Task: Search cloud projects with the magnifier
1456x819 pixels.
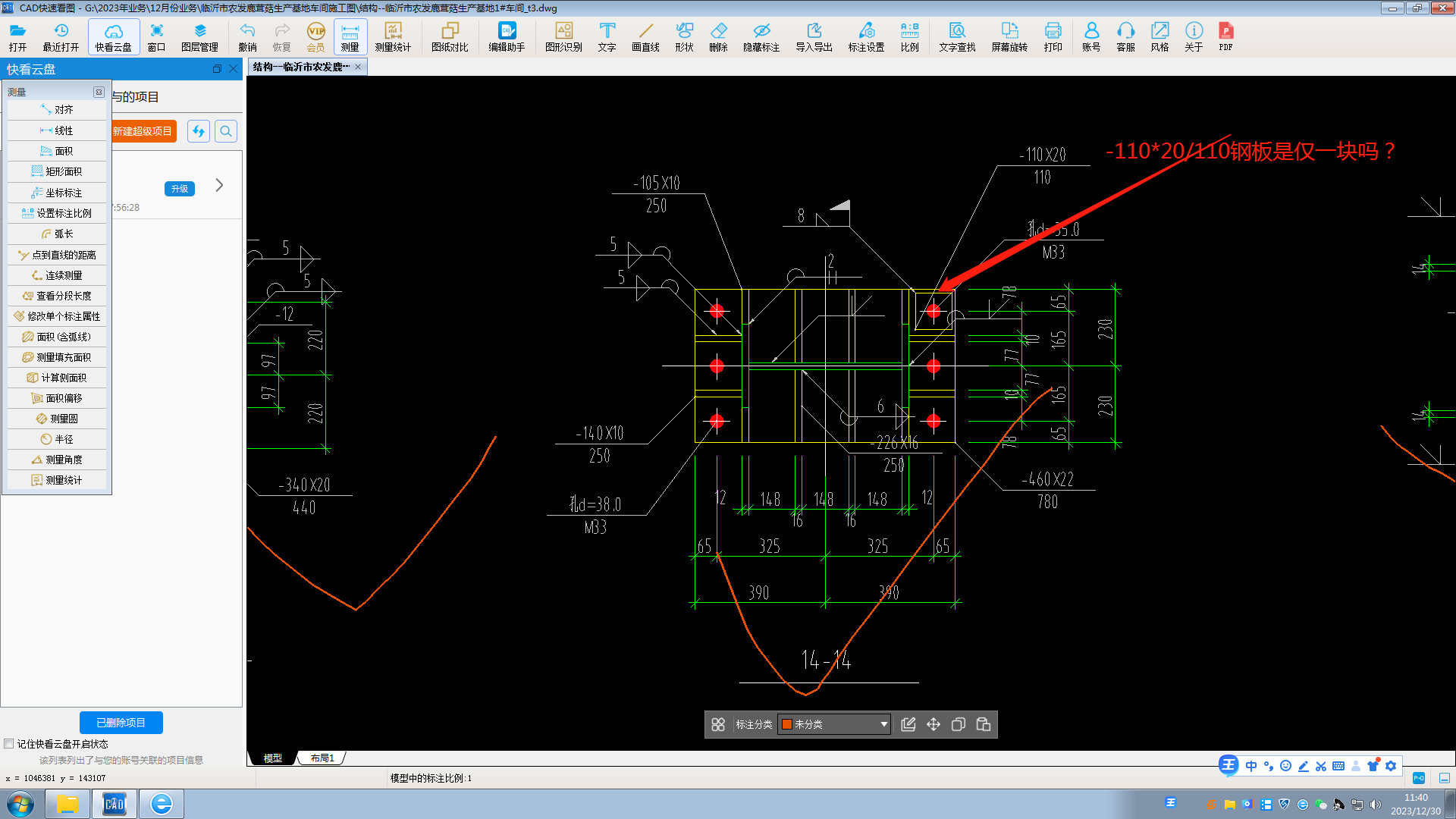Action: click(226, 131)
